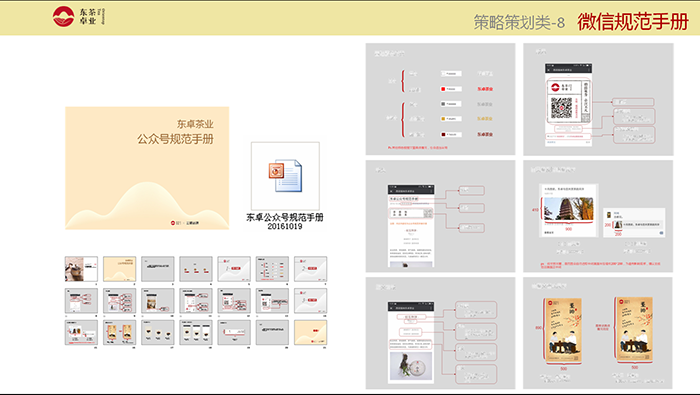The width and height of the screenshot is (700, 395).
Task: Click the gray heading 策略策划类-8
Action: click(x=519, y=22)
